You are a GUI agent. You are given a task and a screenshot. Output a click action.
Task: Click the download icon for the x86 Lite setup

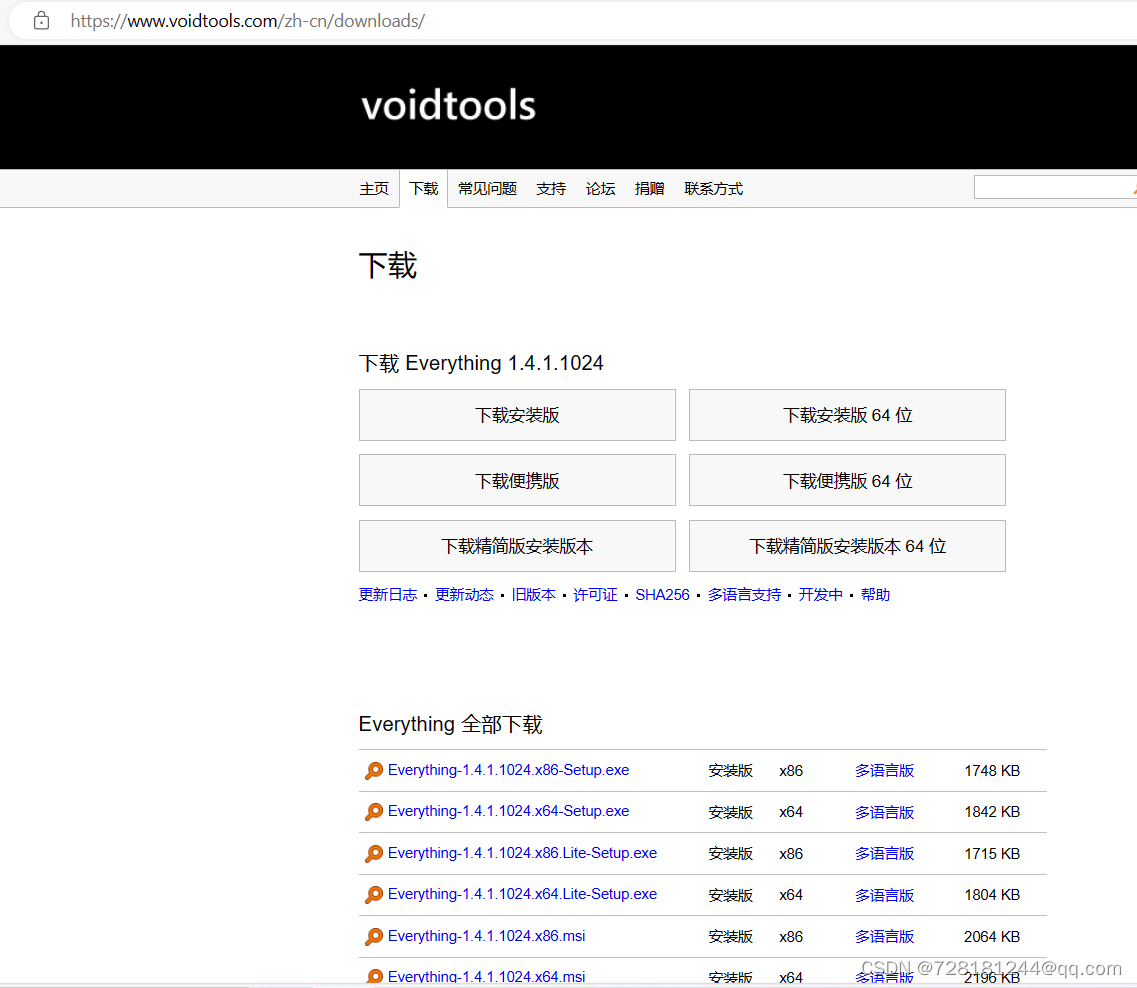point(375,853)
